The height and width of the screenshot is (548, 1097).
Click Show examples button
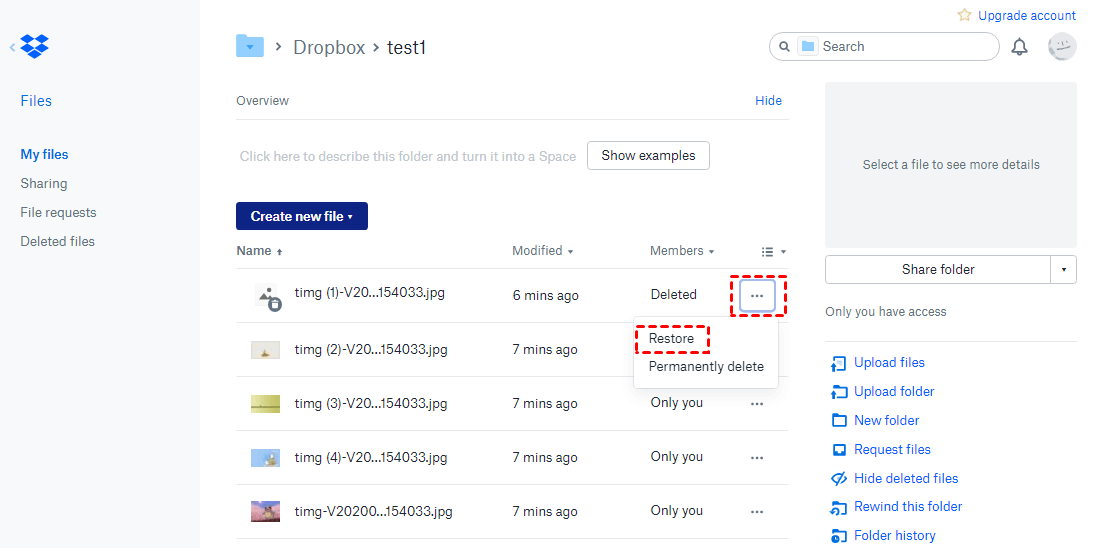point(648,155)
